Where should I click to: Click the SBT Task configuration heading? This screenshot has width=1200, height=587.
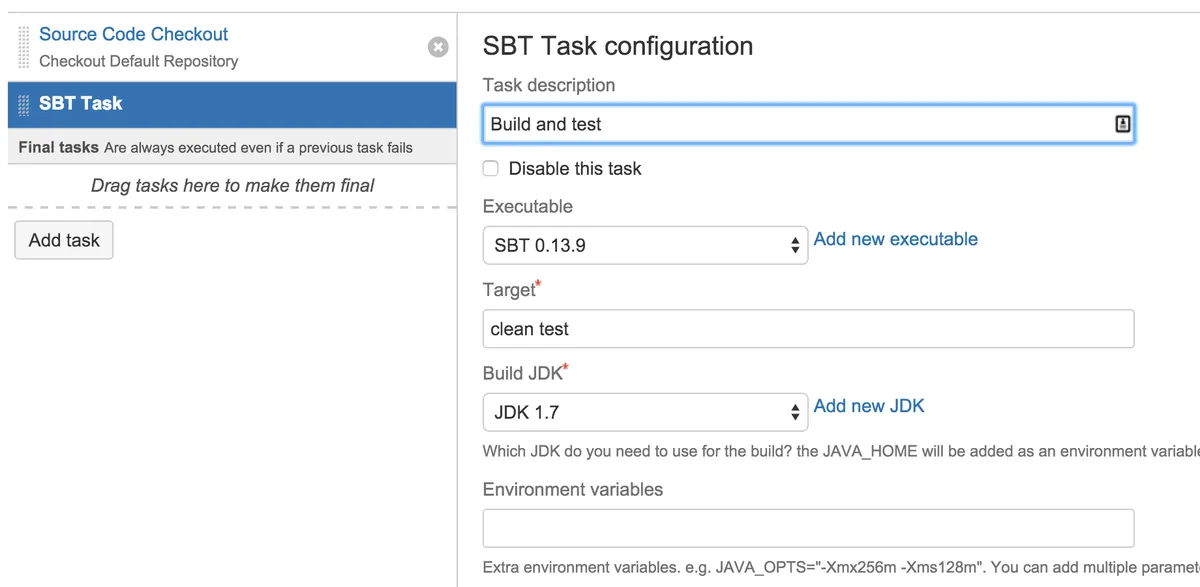(618, 46)
